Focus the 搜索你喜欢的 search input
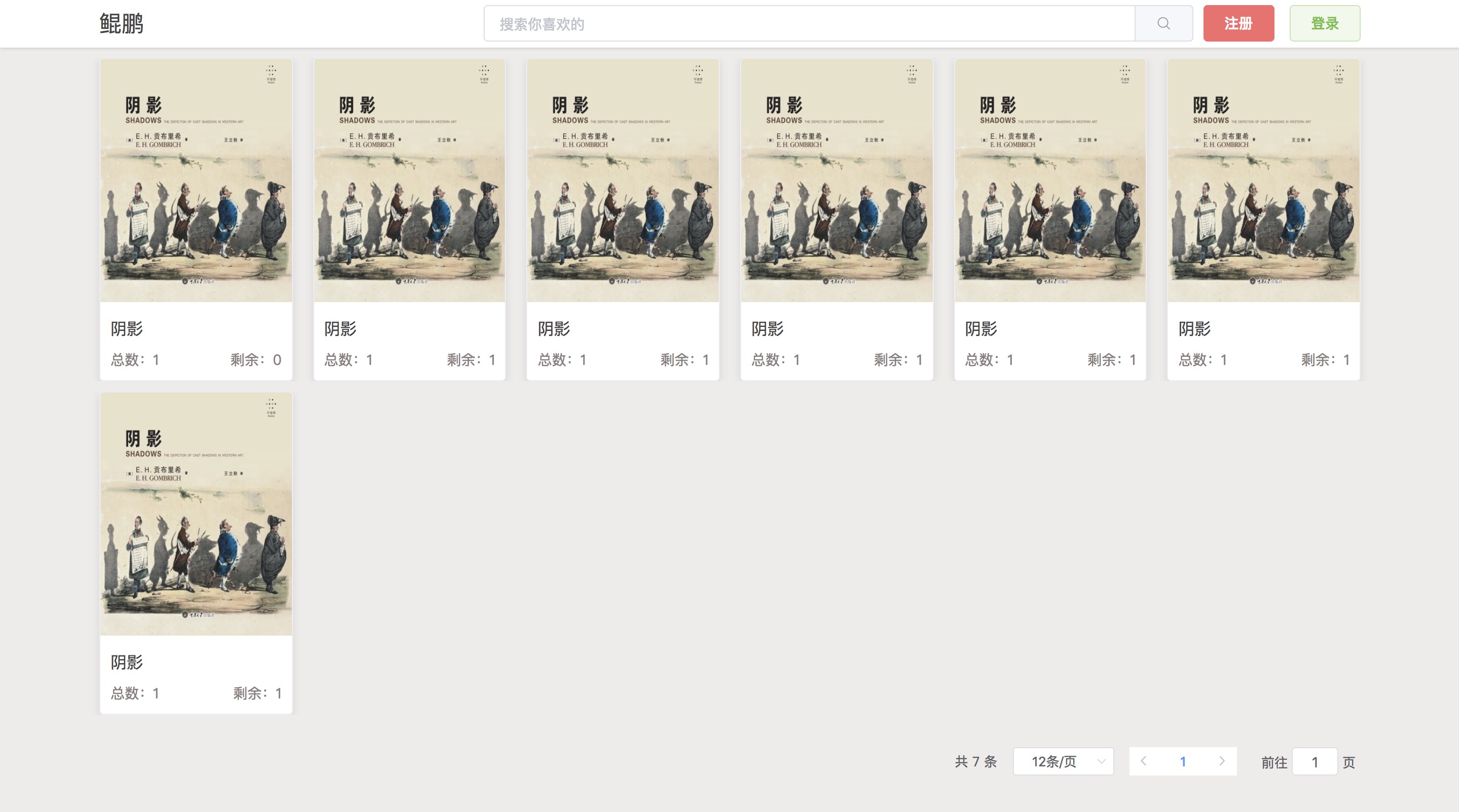 [x=809, y=24]
